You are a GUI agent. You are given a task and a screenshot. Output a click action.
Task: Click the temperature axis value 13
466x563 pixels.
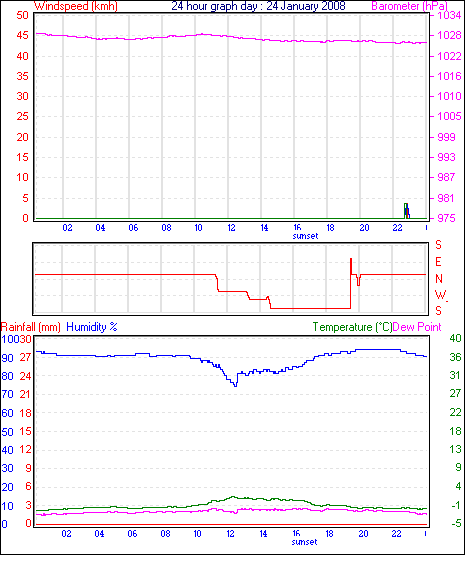(x=456, y=450)
